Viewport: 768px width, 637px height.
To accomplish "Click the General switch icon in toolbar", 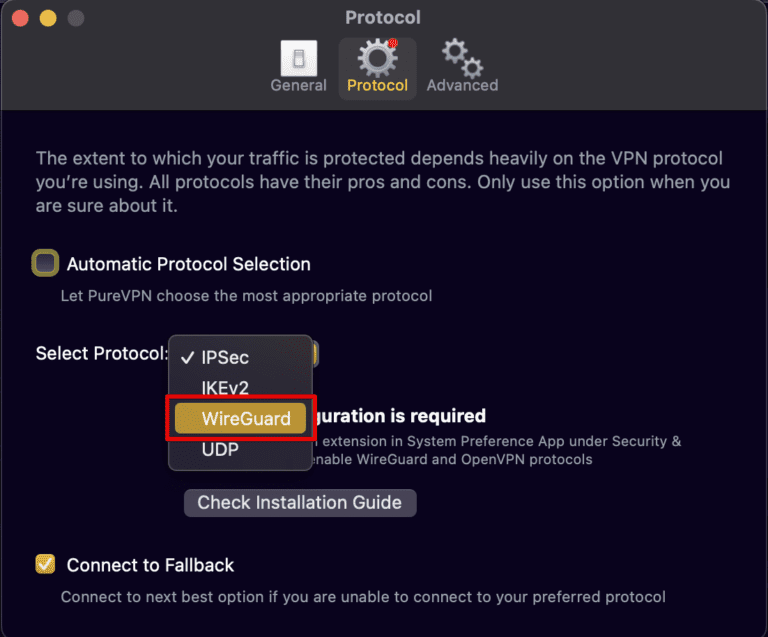I will point(298,58).
